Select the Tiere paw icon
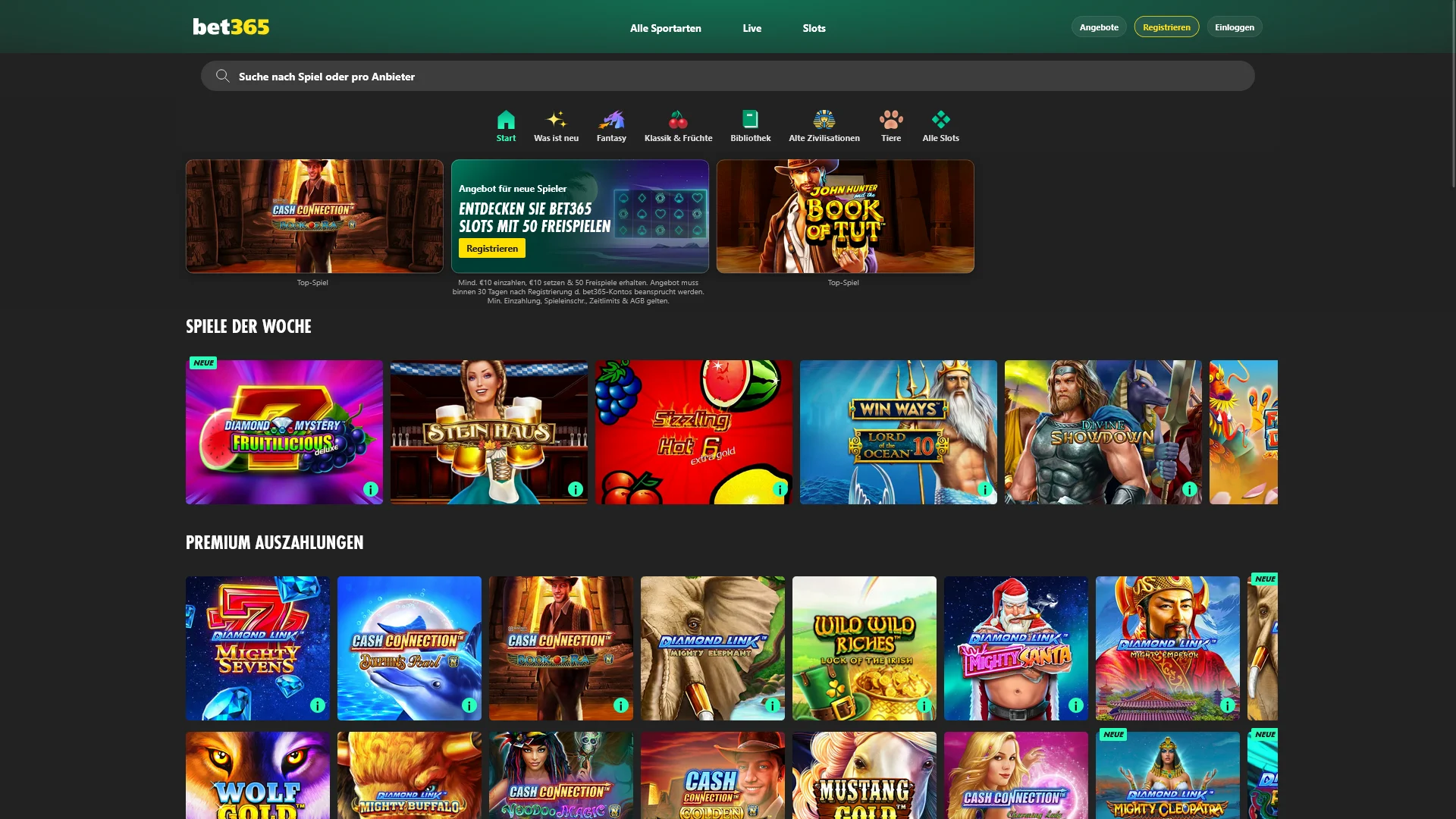This screenshot has width=1456, height=819. click(891, 120)
